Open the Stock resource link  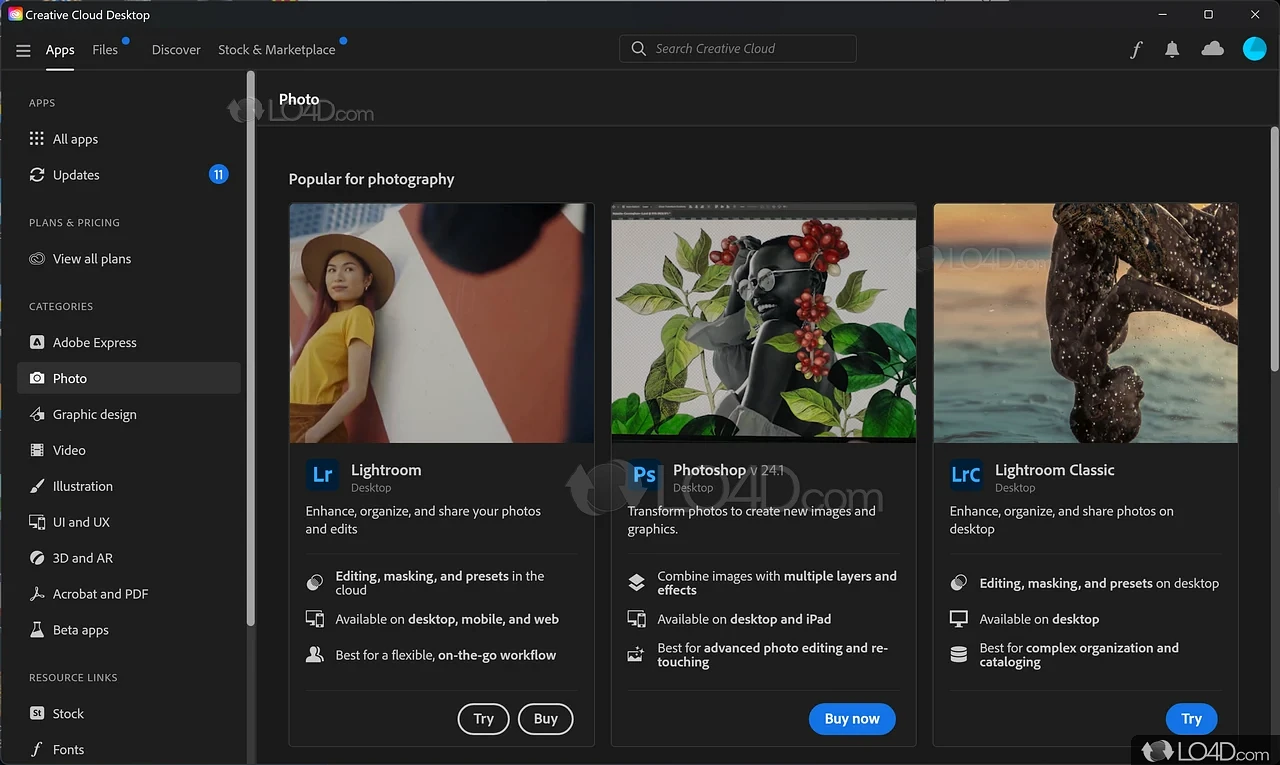129,714
